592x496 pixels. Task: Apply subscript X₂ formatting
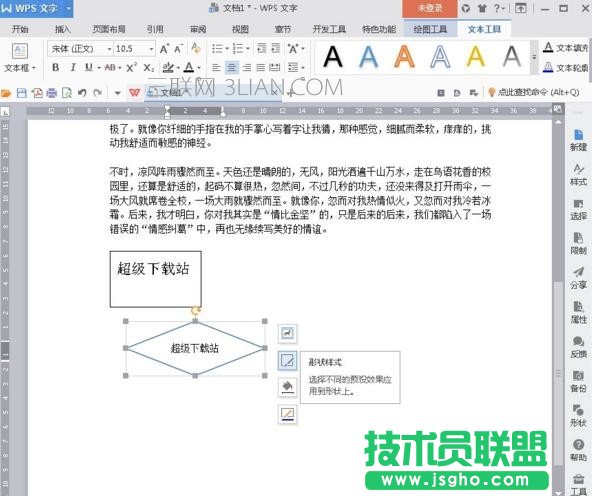148,68
